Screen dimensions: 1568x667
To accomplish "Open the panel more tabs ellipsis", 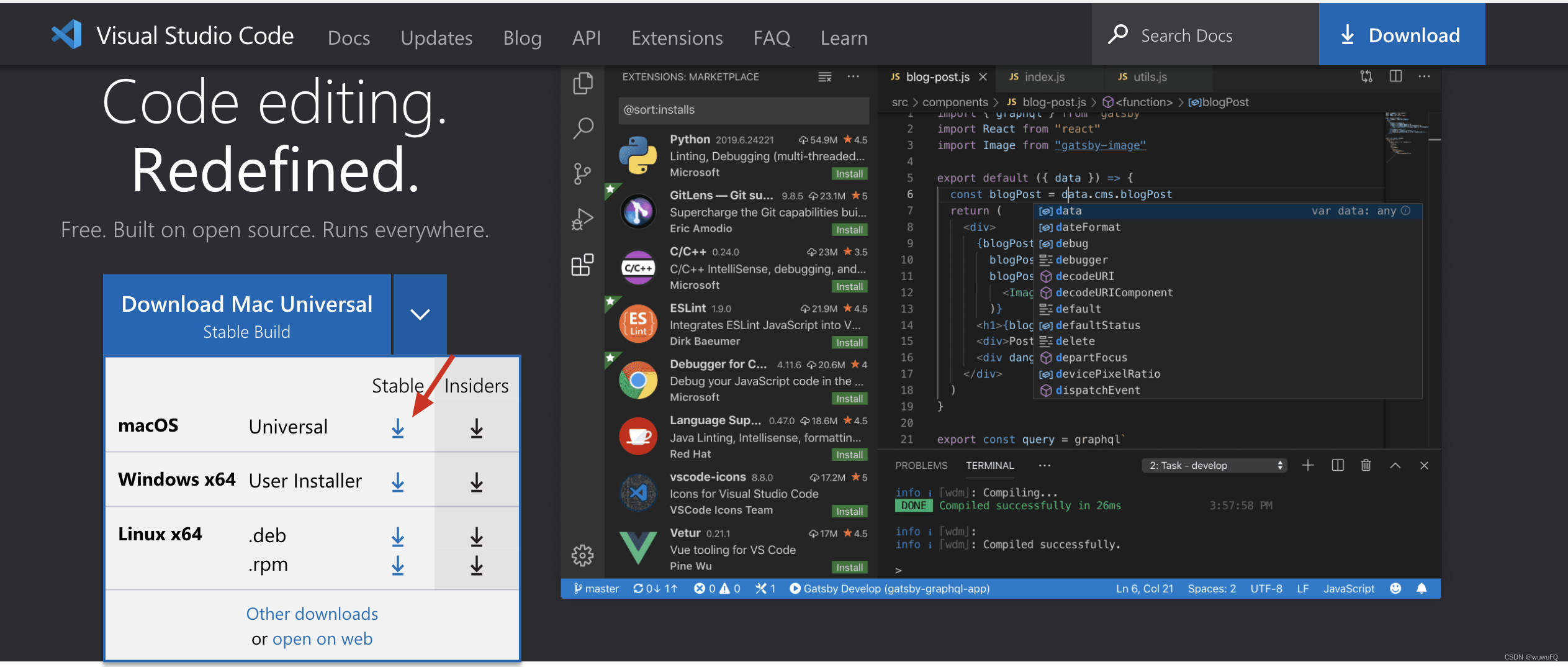I will click(x=1045, y=465).
